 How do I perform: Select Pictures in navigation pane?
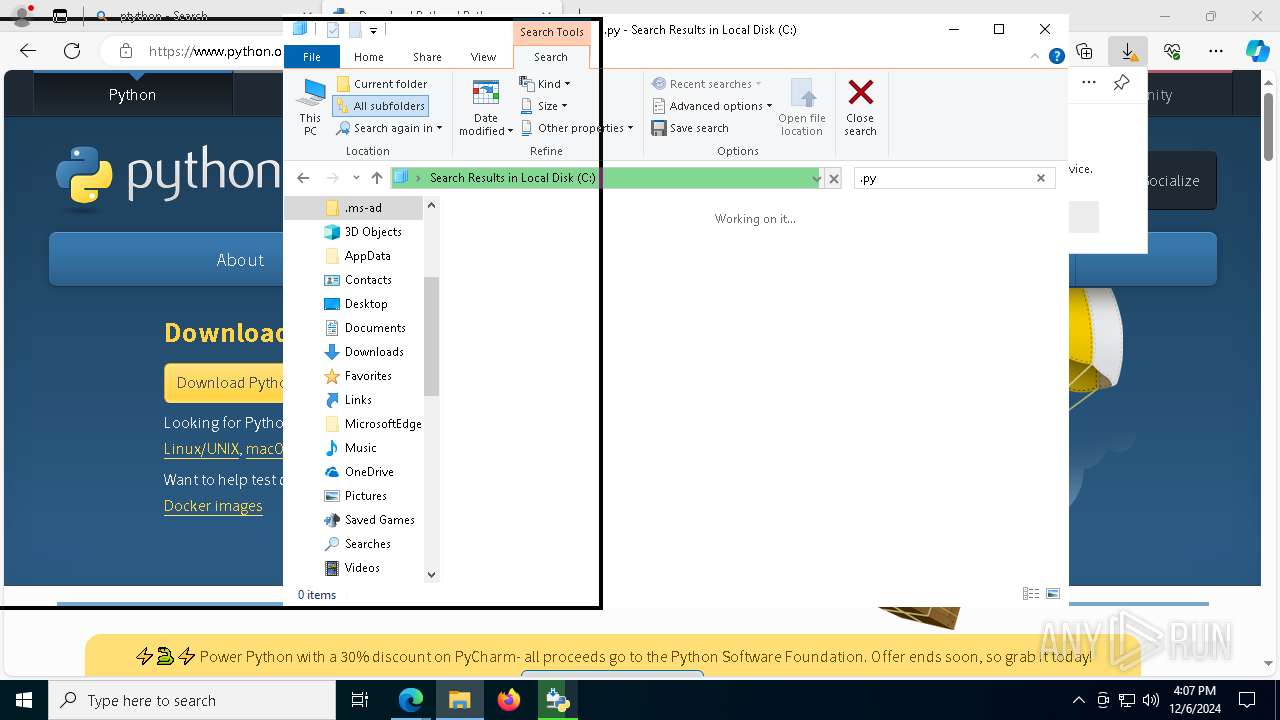pos(356,496)
